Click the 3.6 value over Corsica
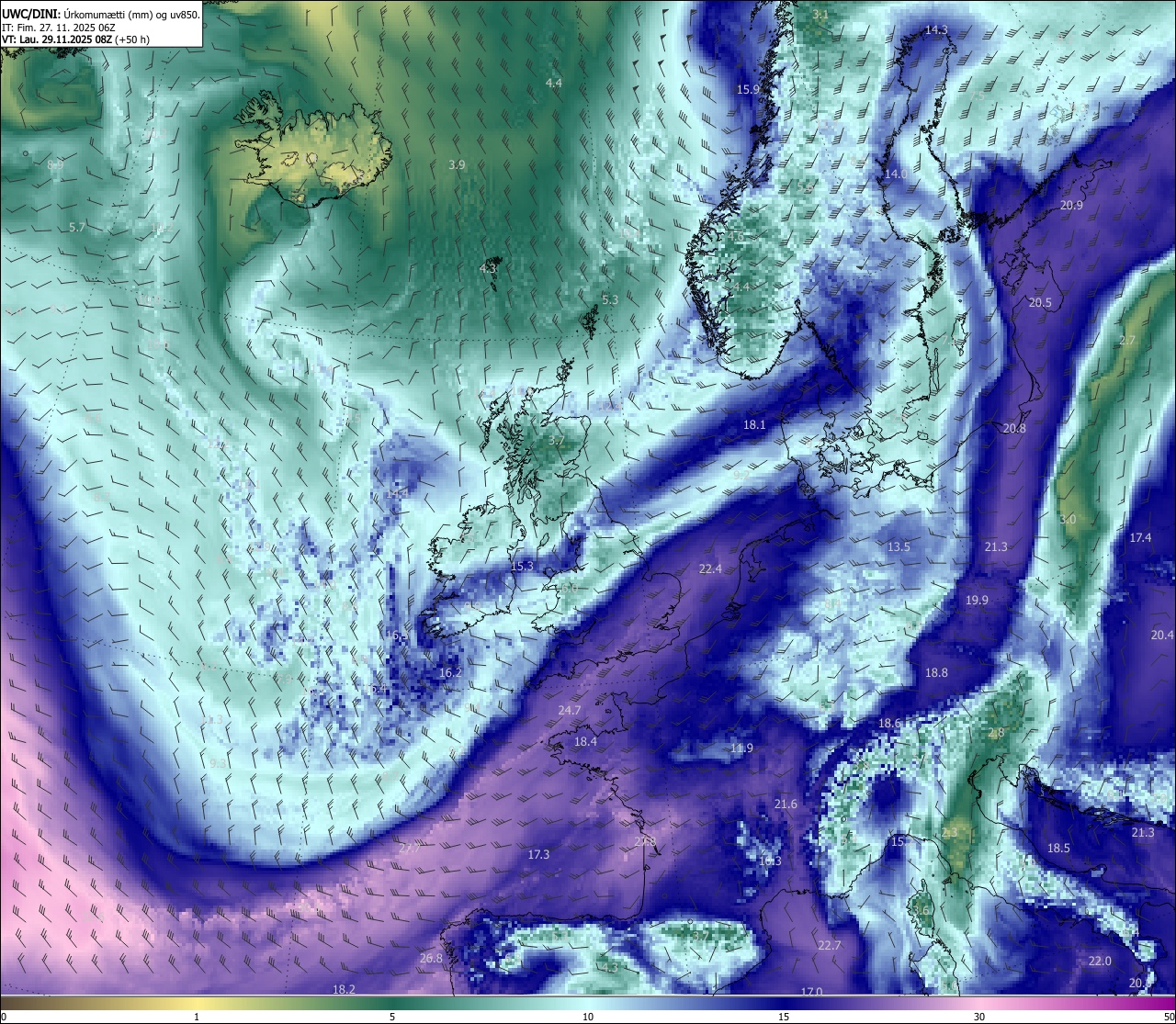1176x1024 pixels. tap(922, 910)
